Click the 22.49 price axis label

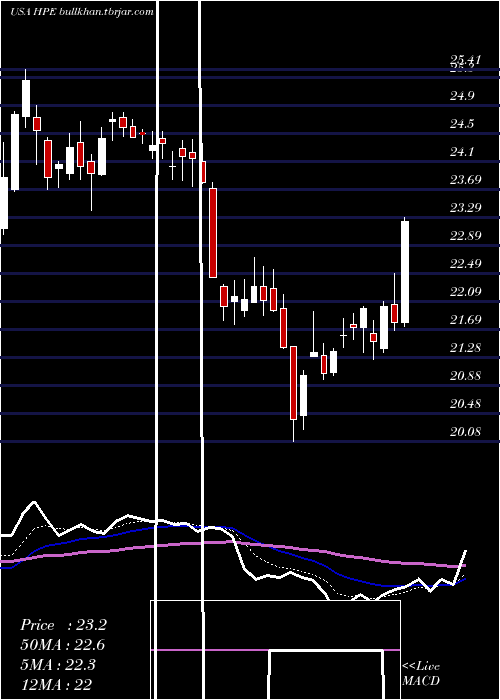point(465,264)
